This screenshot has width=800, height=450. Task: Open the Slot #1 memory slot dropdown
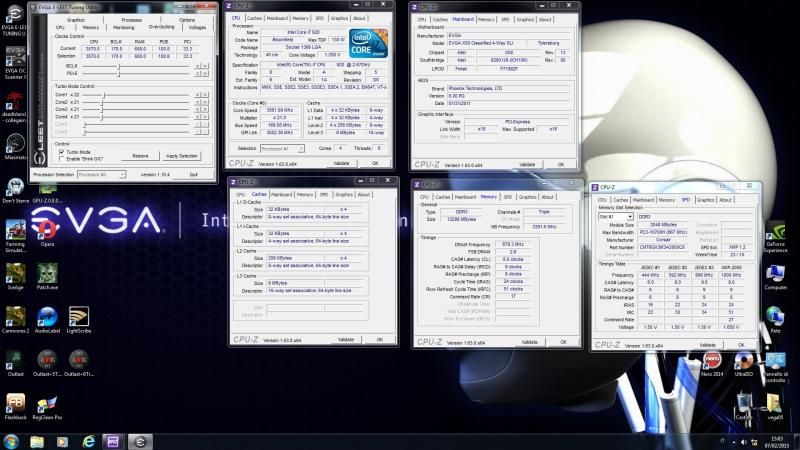coord(615,216)
